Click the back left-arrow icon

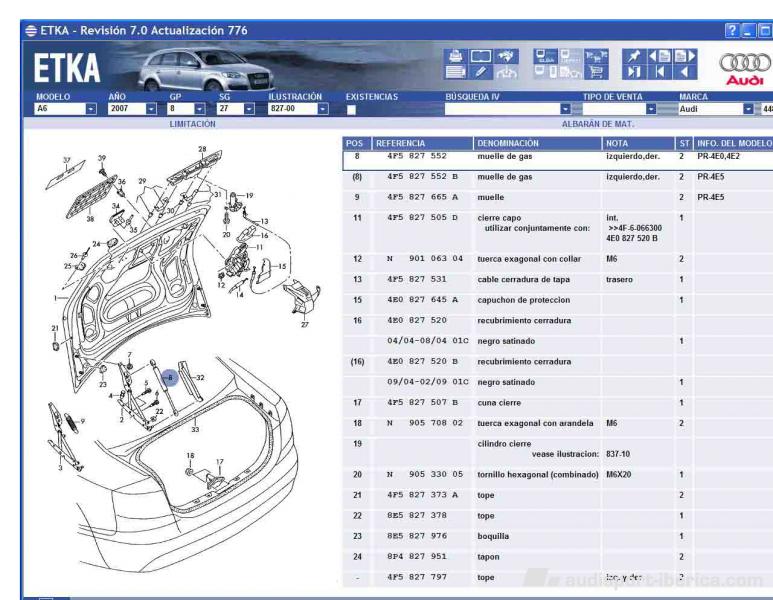tap(685, 72)
